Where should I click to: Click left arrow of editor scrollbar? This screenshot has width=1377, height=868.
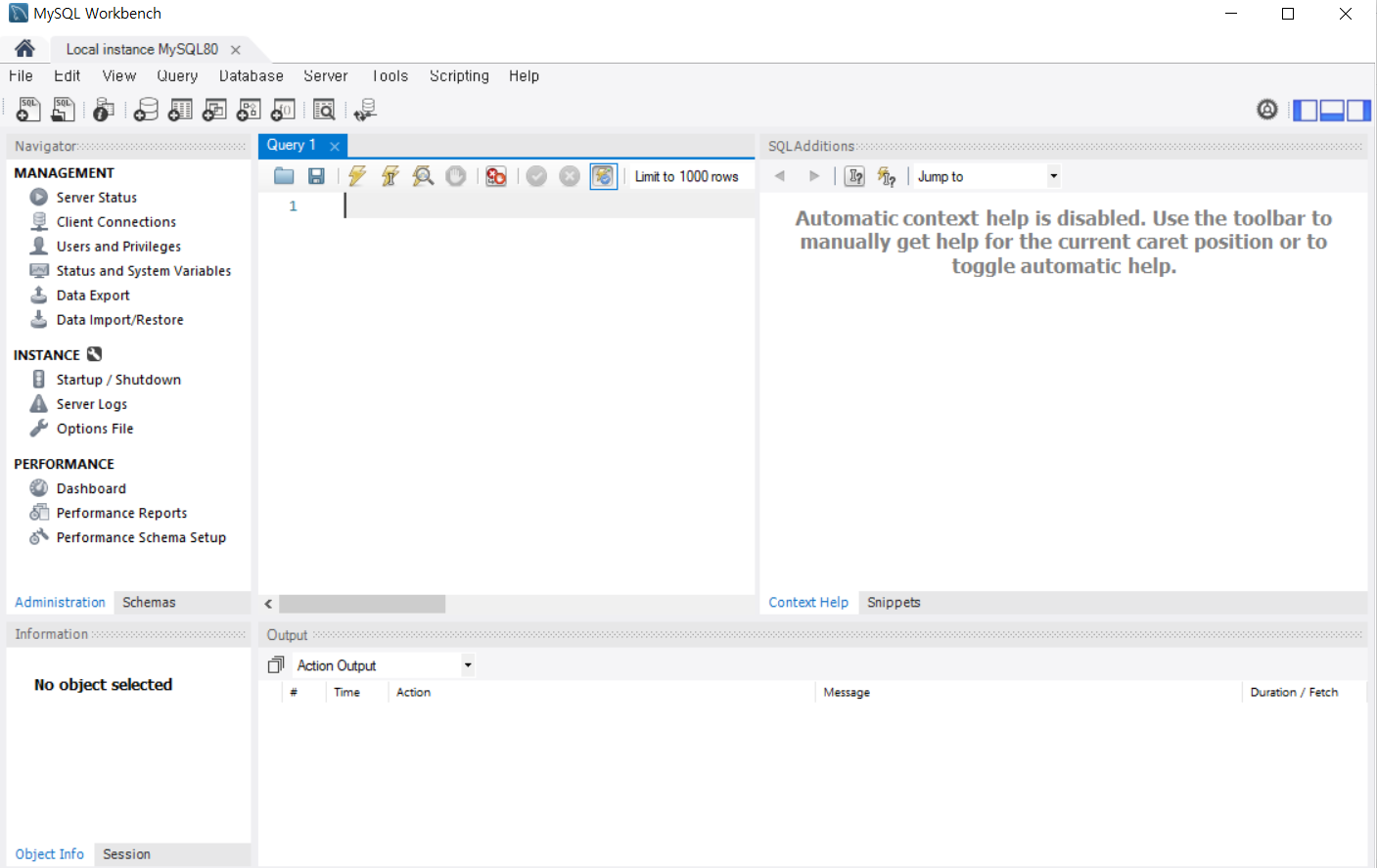[268, 604]
